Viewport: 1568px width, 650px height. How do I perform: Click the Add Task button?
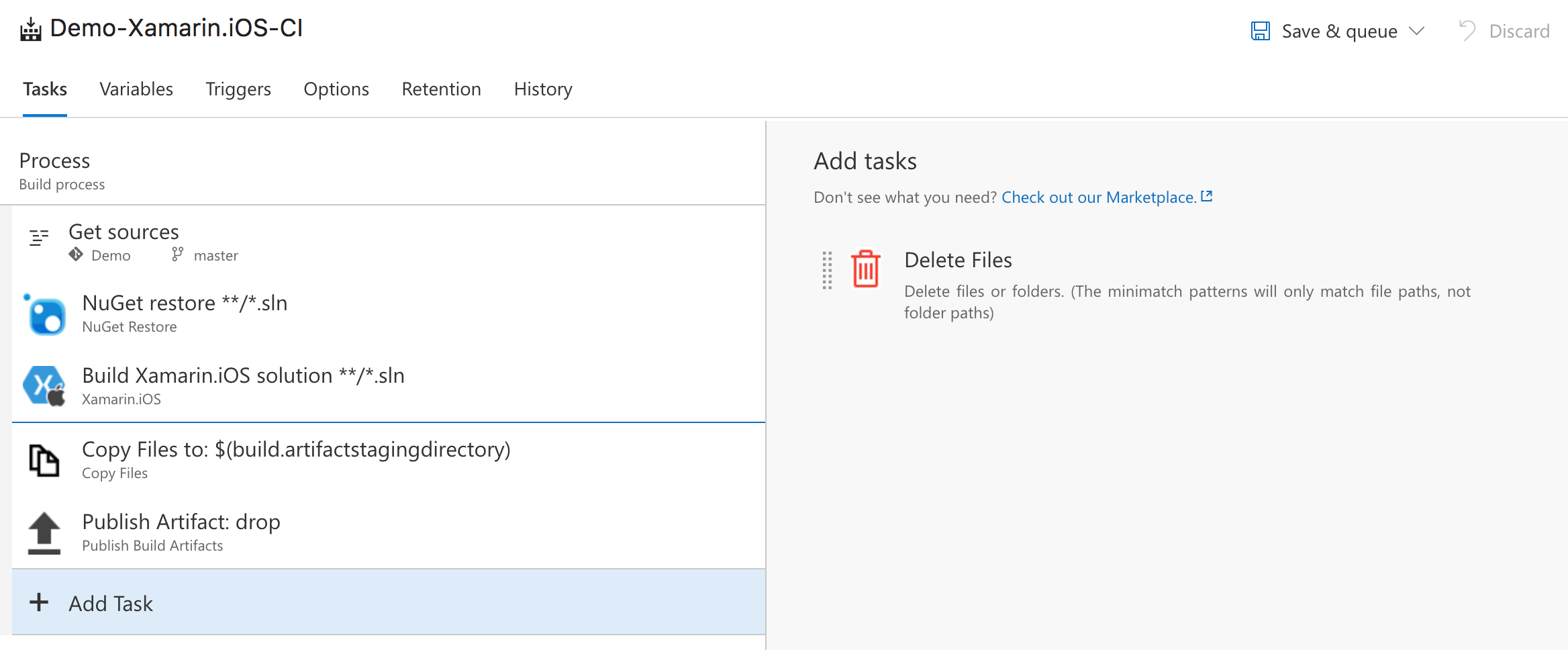tap(109, 603)
